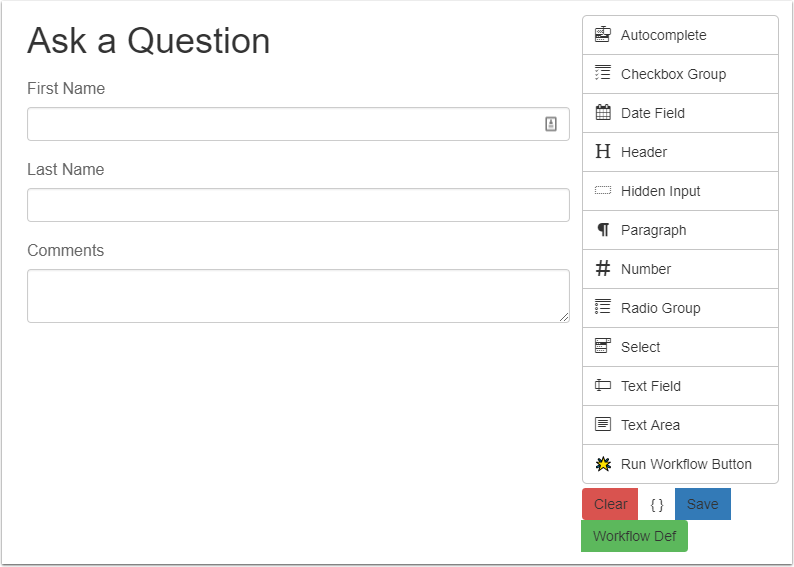Screen dimensions: 794x567
Task: Click the Select field icon
Action: point(602,347)
